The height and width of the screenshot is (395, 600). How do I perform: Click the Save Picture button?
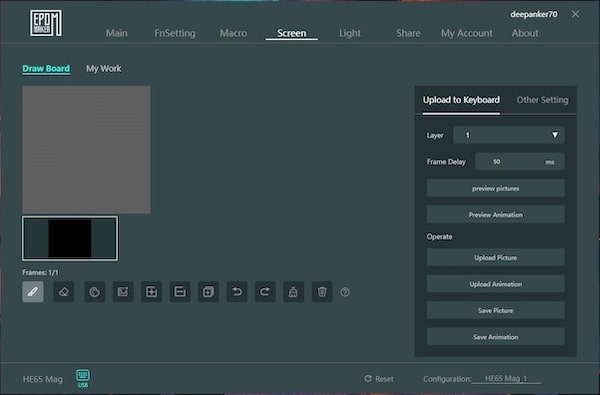[496, 310]
